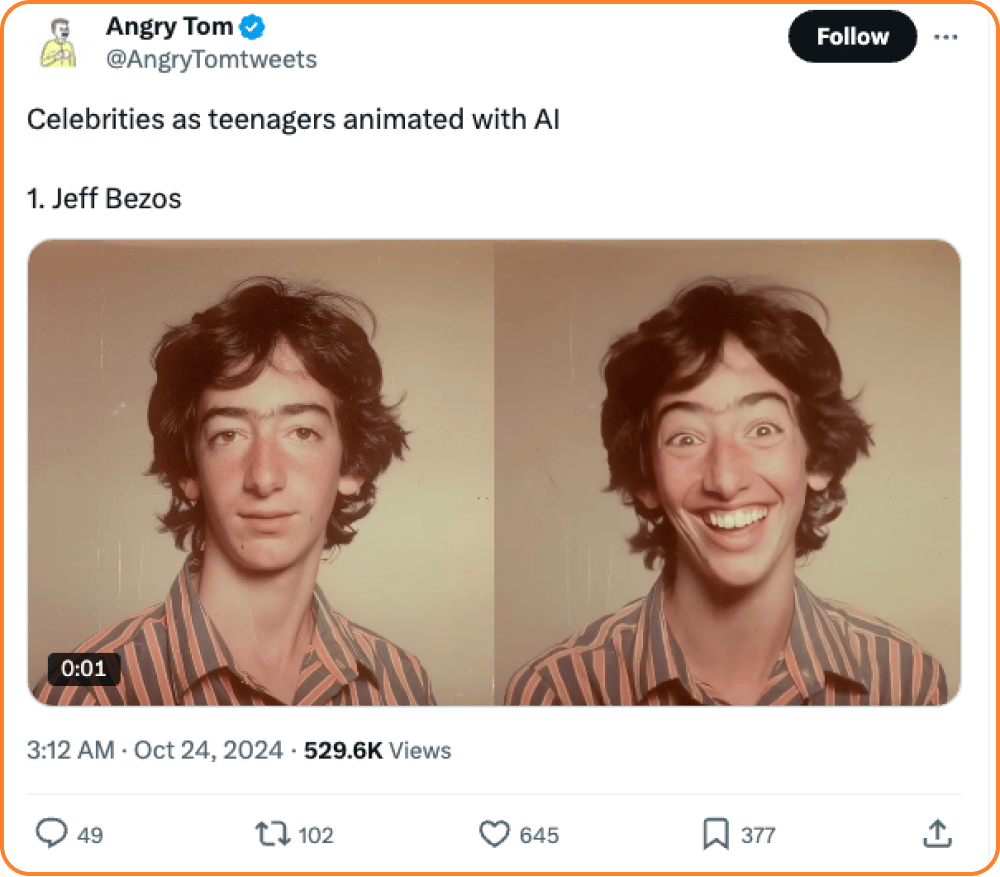Click the right smiling portrait frame
1000x877 pixels.
(728, 473)
